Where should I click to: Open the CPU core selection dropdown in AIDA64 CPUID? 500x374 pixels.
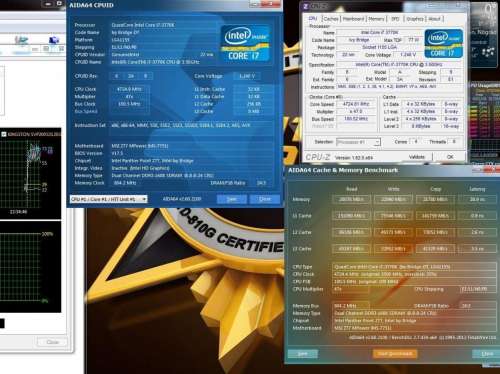point(109,199)
